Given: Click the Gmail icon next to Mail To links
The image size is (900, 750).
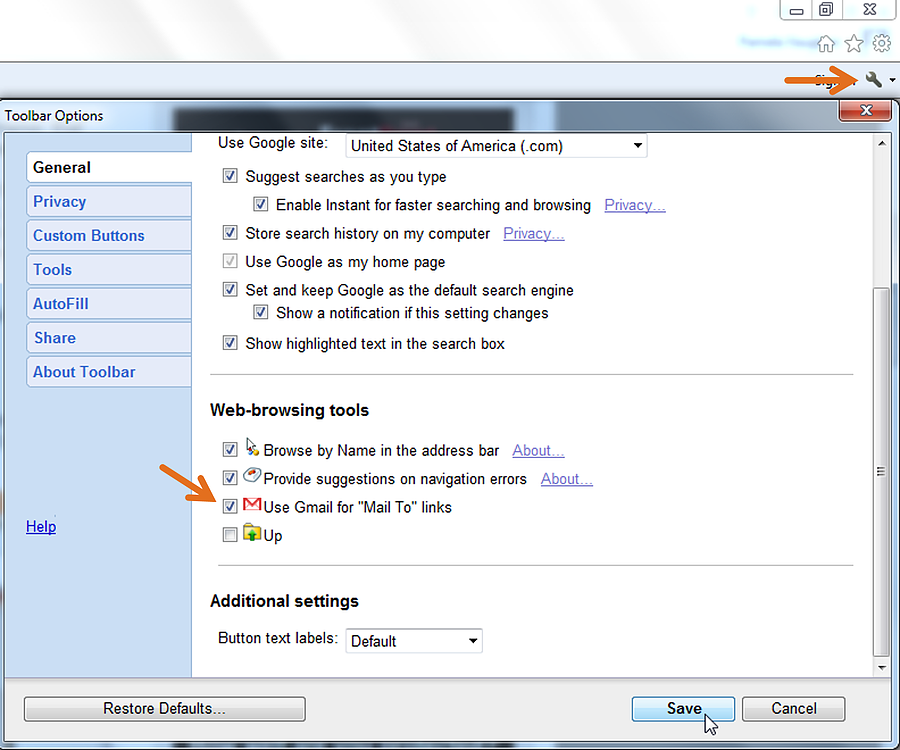Looking at the screenshot, I should coord(251,505).
